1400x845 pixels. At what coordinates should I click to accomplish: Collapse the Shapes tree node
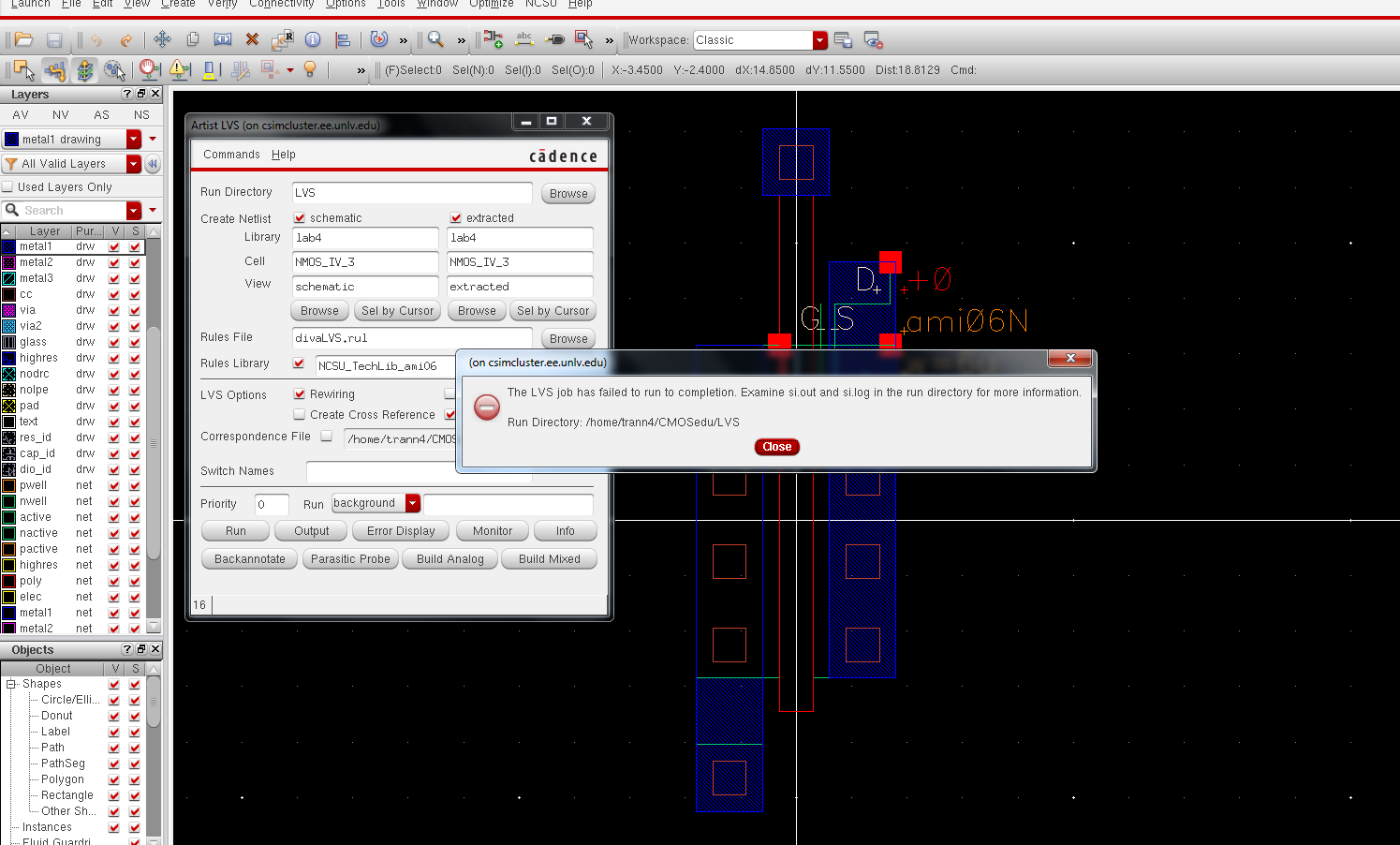click(x=11, y=684)
